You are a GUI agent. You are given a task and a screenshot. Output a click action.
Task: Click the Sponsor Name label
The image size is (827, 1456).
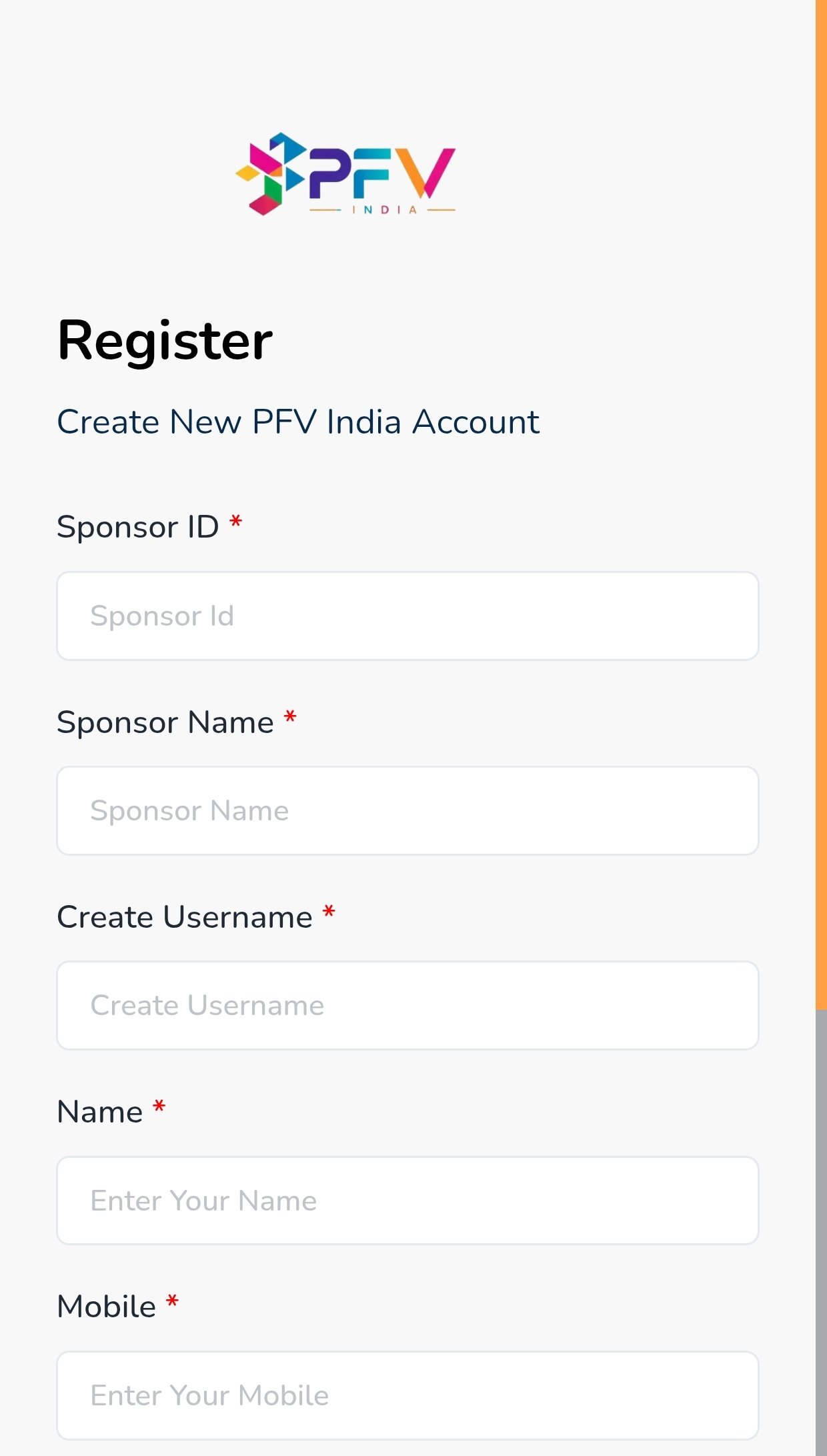coord(165,722)
